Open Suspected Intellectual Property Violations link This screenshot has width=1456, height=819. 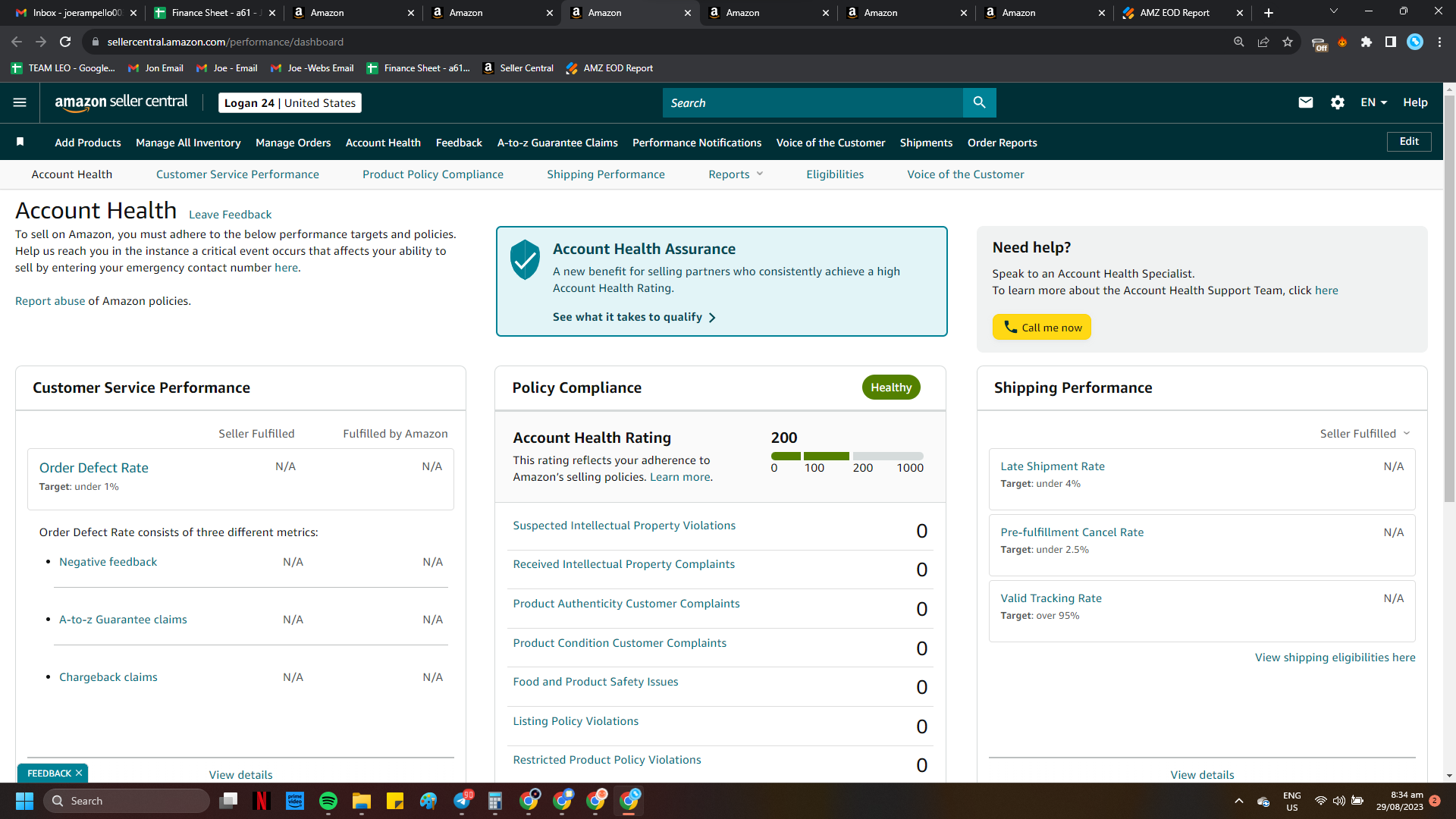pos(624,526)
